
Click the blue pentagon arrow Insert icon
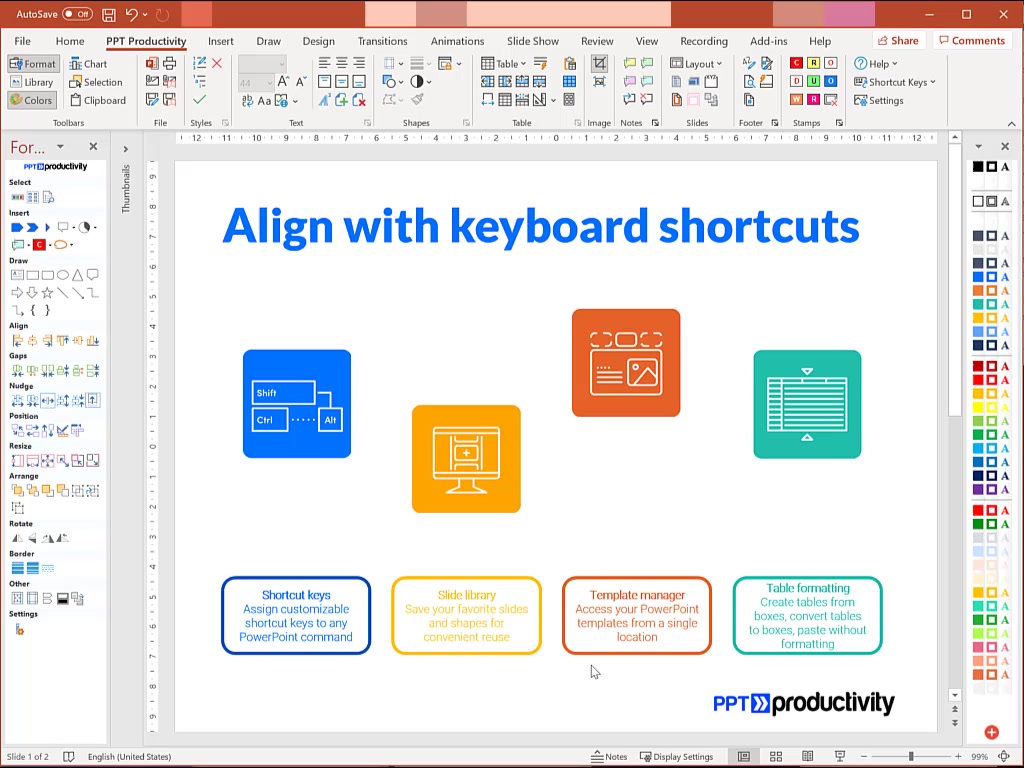(x=17, y=227)
